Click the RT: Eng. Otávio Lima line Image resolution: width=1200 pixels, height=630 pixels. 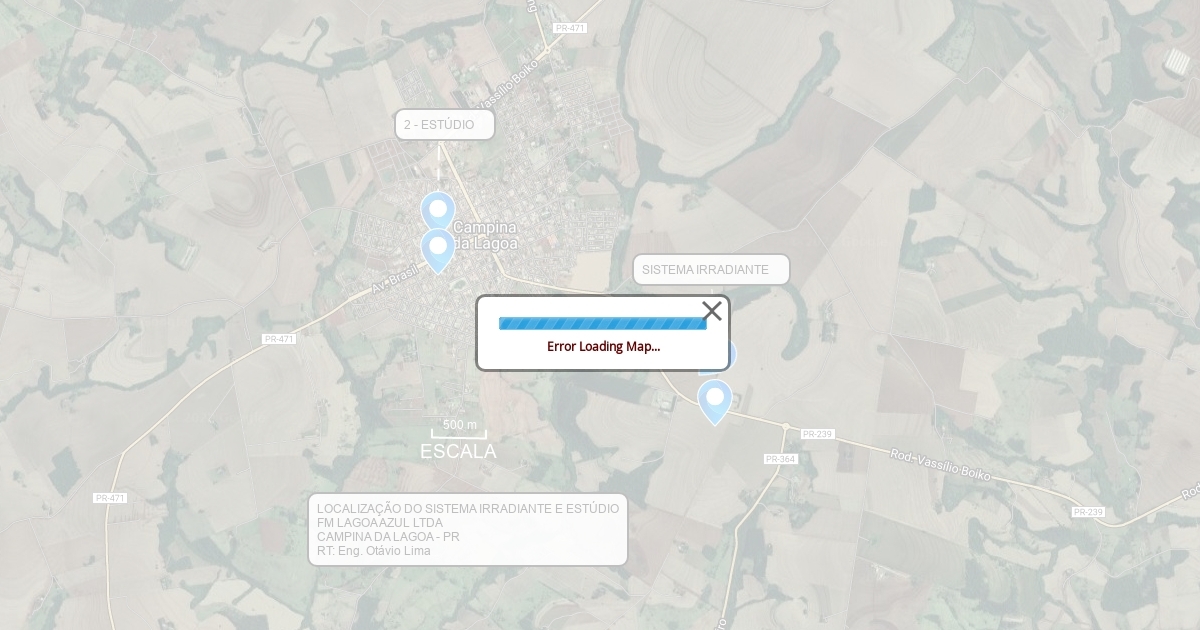(x=374, y=551)
